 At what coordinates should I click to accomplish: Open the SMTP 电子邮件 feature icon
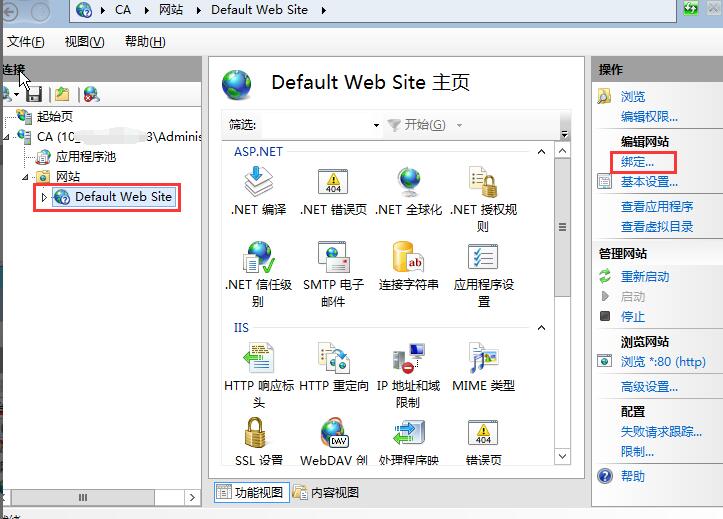click(333, 257)
